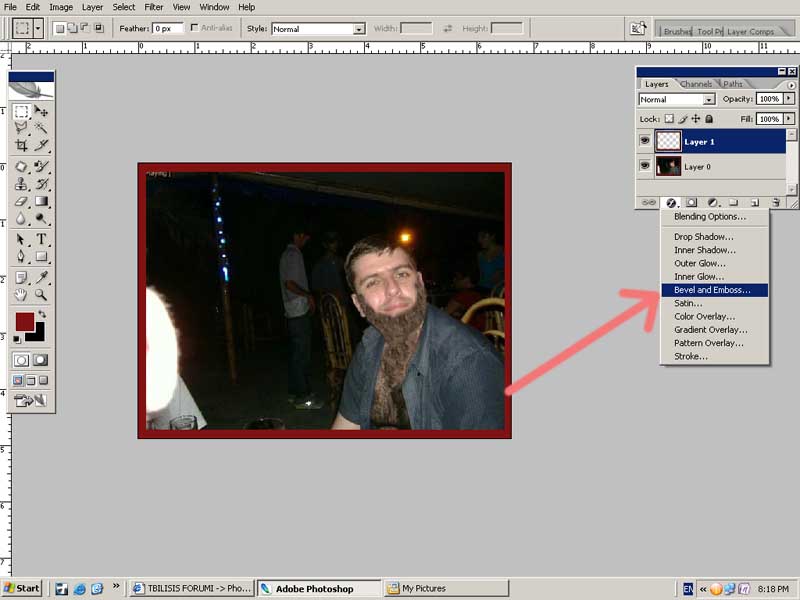Select the Notes tool
The height and width of the screenshot is (600, 800).
pyautogui.click(x=21, y=277)
